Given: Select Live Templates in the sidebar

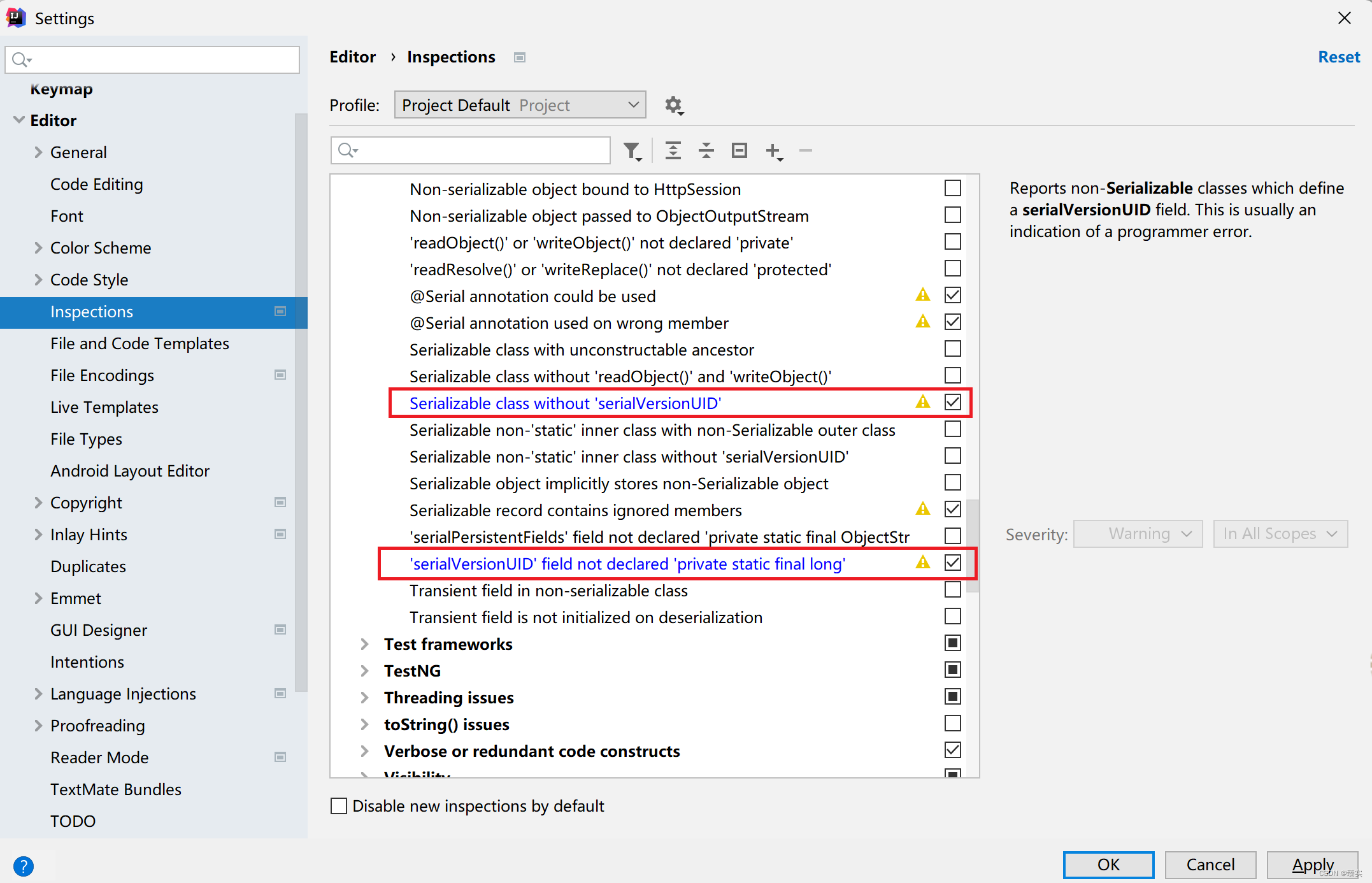Looking at the screenshot, I should tap(104, 407).
